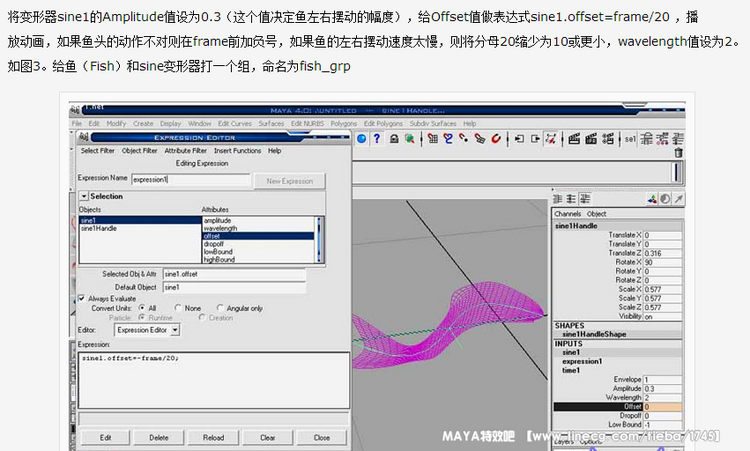Select amplitude in Attributes list
Viewport: 750px width, 451px height.
217,220
